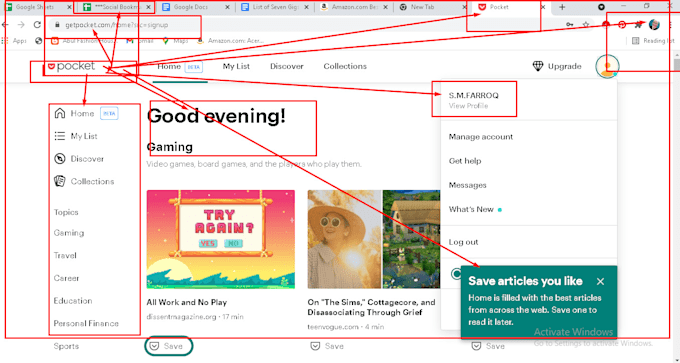Select My List in the top navigation
This screenshot has width=680, height=363.
pyautogui.click(x=236, y=66)
